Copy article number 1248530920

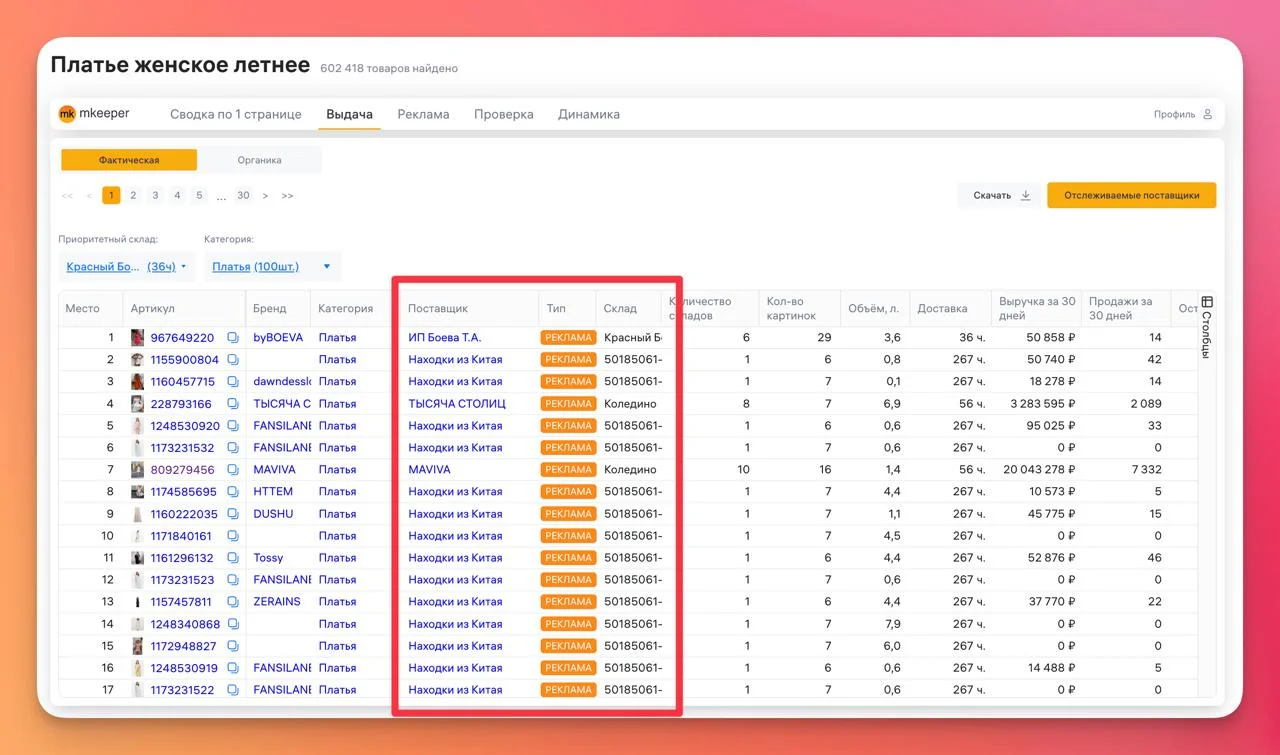[232, 426]
